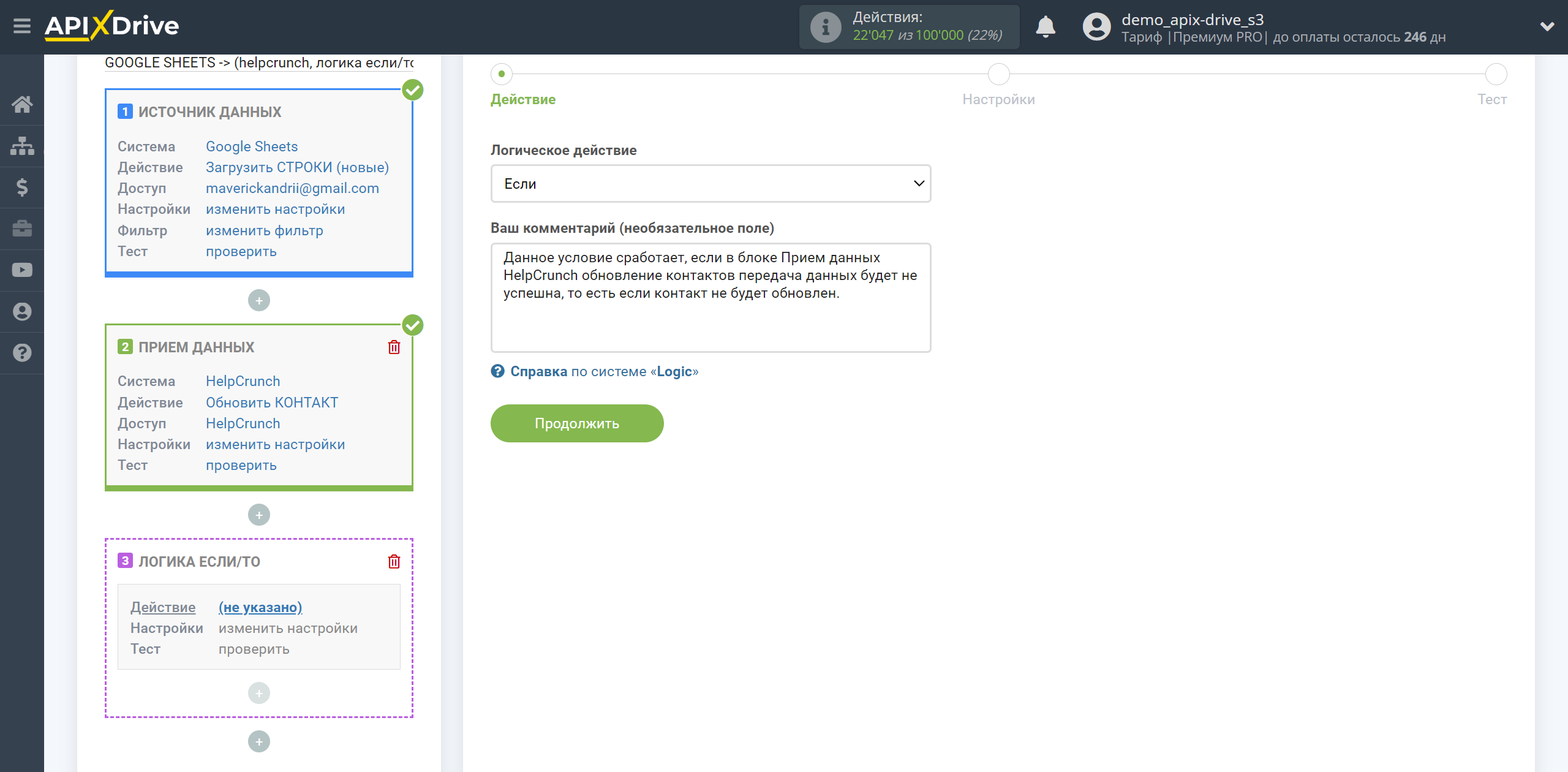This screenshot has height=772, width=1568.
Task: Click the ApiX-Drive logo
Action: coord(111,26)
